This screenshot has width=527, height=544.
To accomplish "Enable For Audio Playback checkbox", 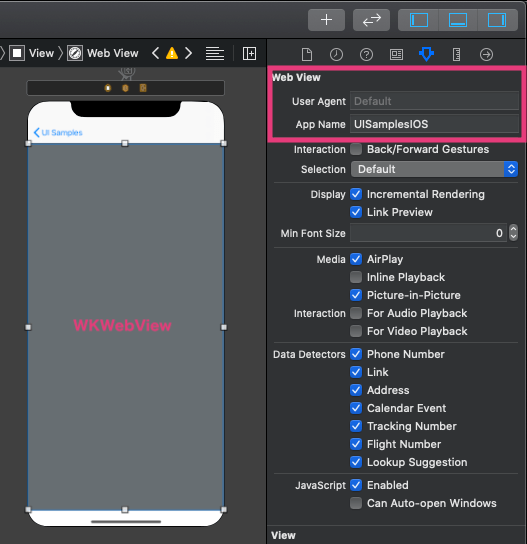I will (356, 313).
